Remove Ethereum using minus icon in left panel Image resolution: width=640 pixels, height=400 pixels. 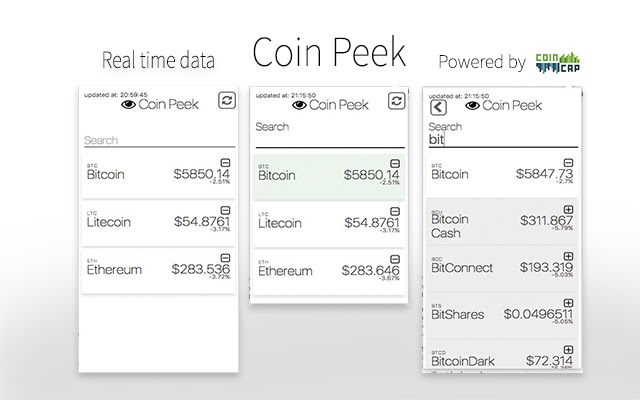(x=226, y=257)
